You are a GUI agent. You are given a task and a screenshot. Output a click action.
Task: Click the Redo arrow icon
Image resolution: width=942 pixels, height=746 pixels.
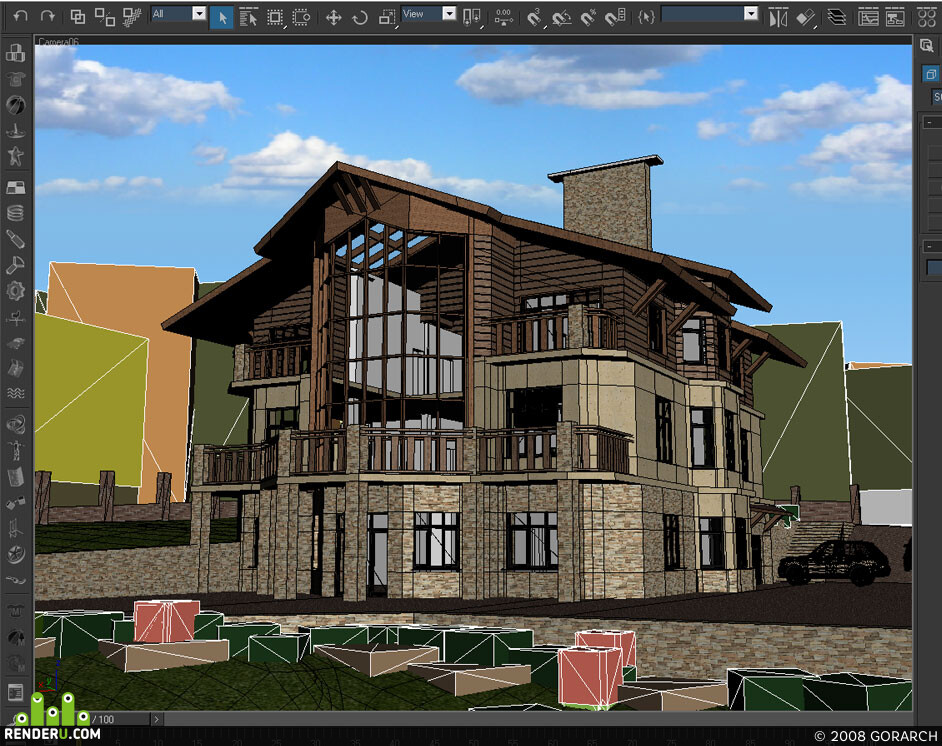pos(47,16)
